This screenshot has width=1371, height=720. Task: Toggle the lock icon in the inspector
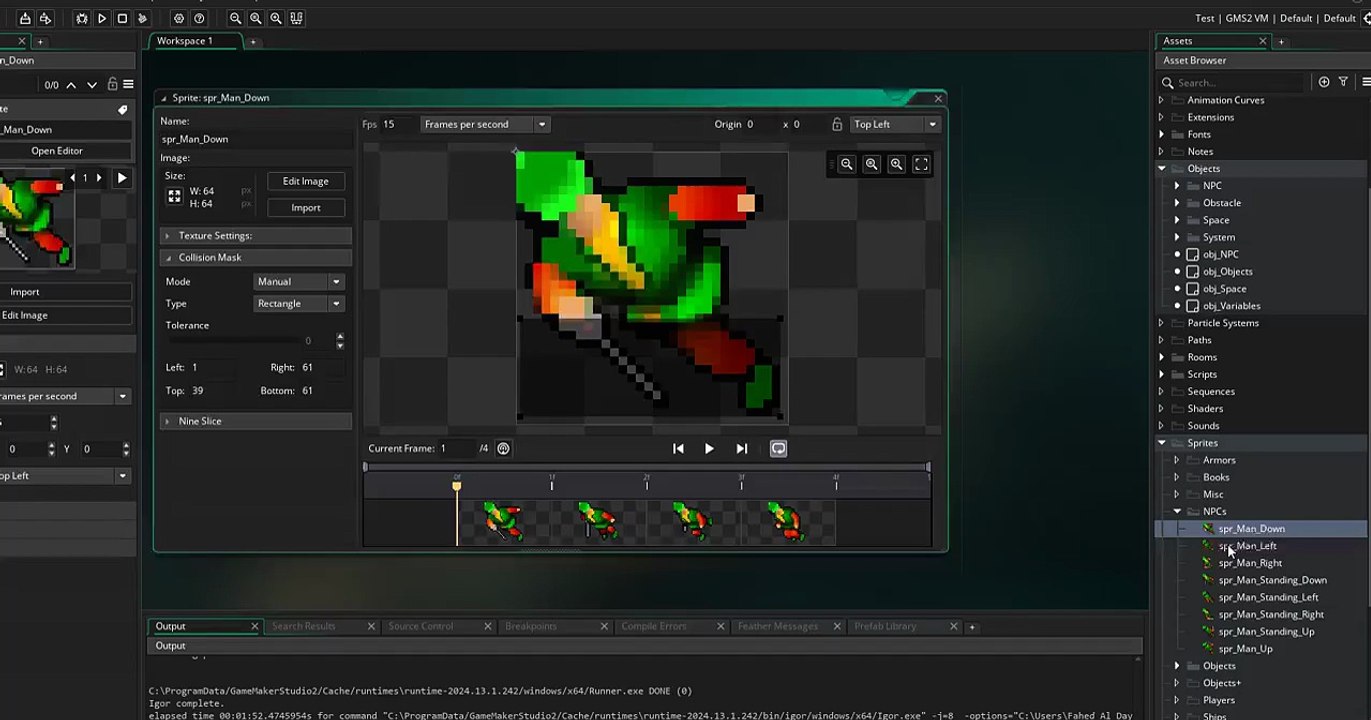[112, 85]
